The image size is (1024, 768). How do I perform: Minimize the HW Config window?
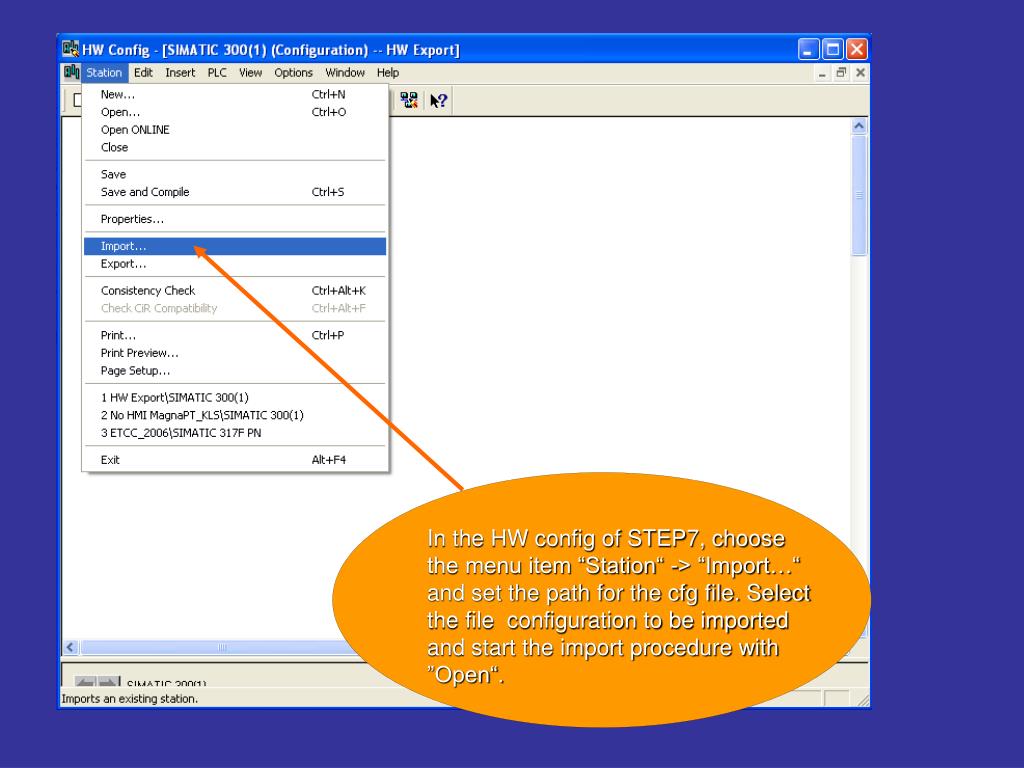808,50
